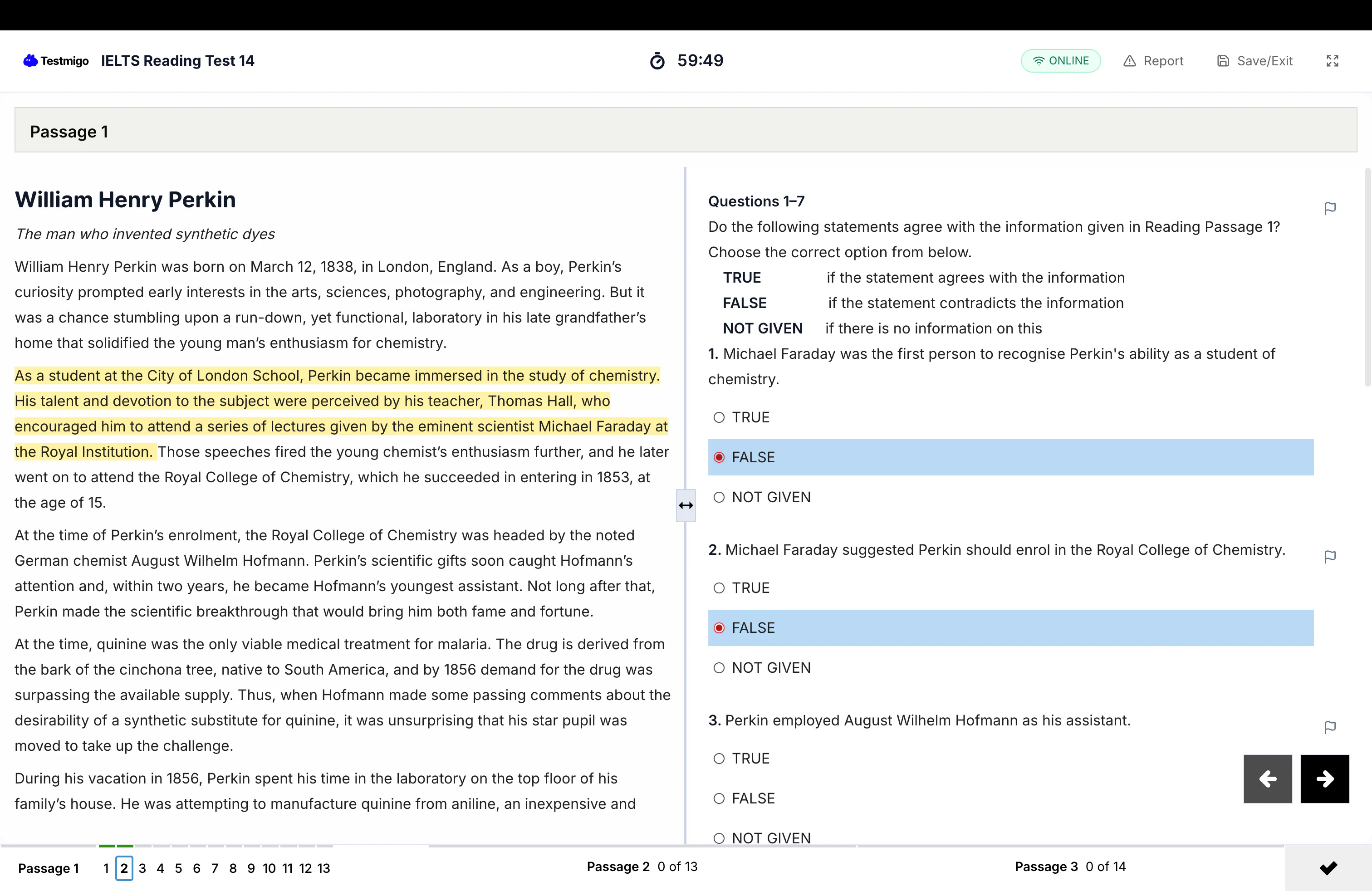Jump to question 10 in navigator

269,868
